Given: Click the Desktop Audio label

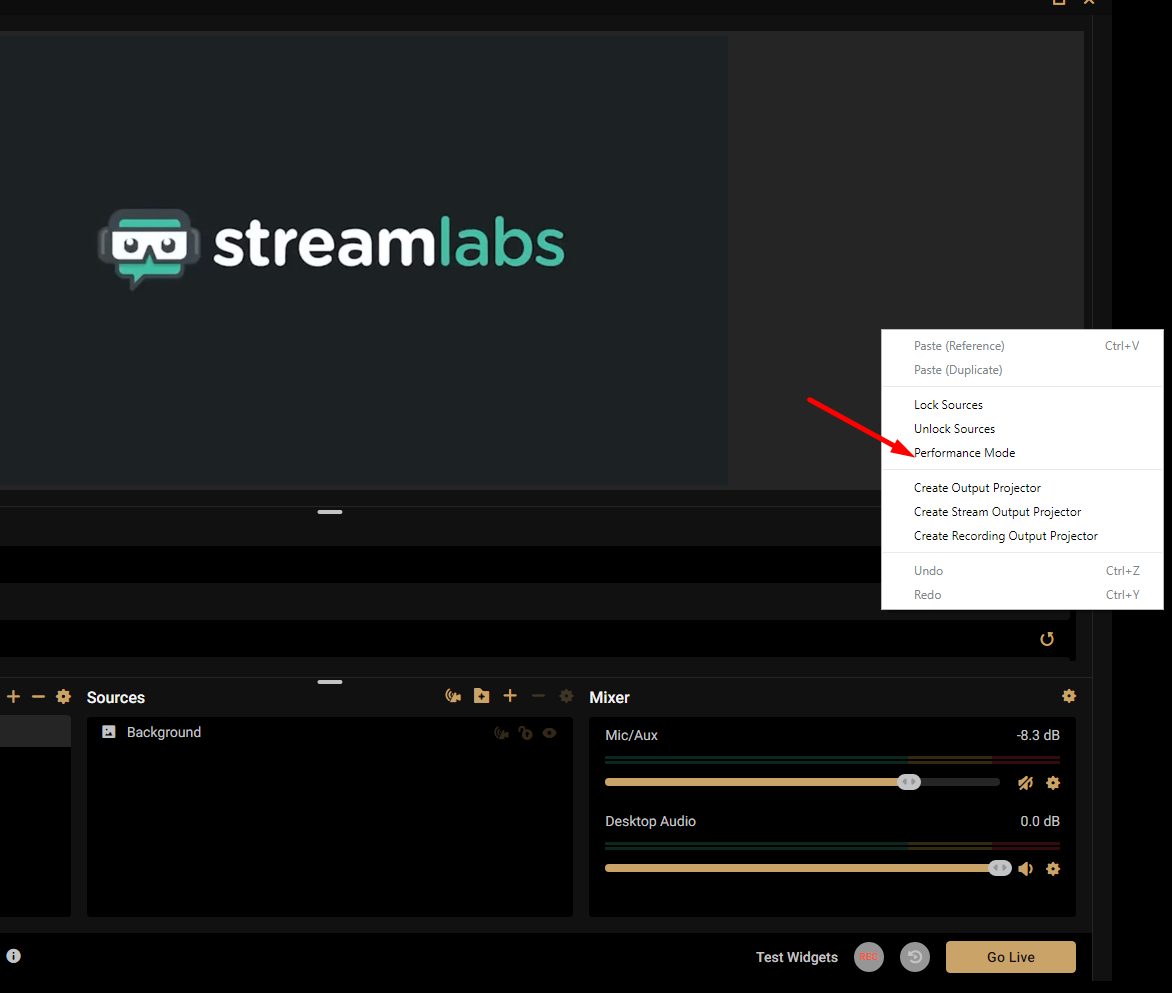Looking at the screenshot, I should 650,821.
